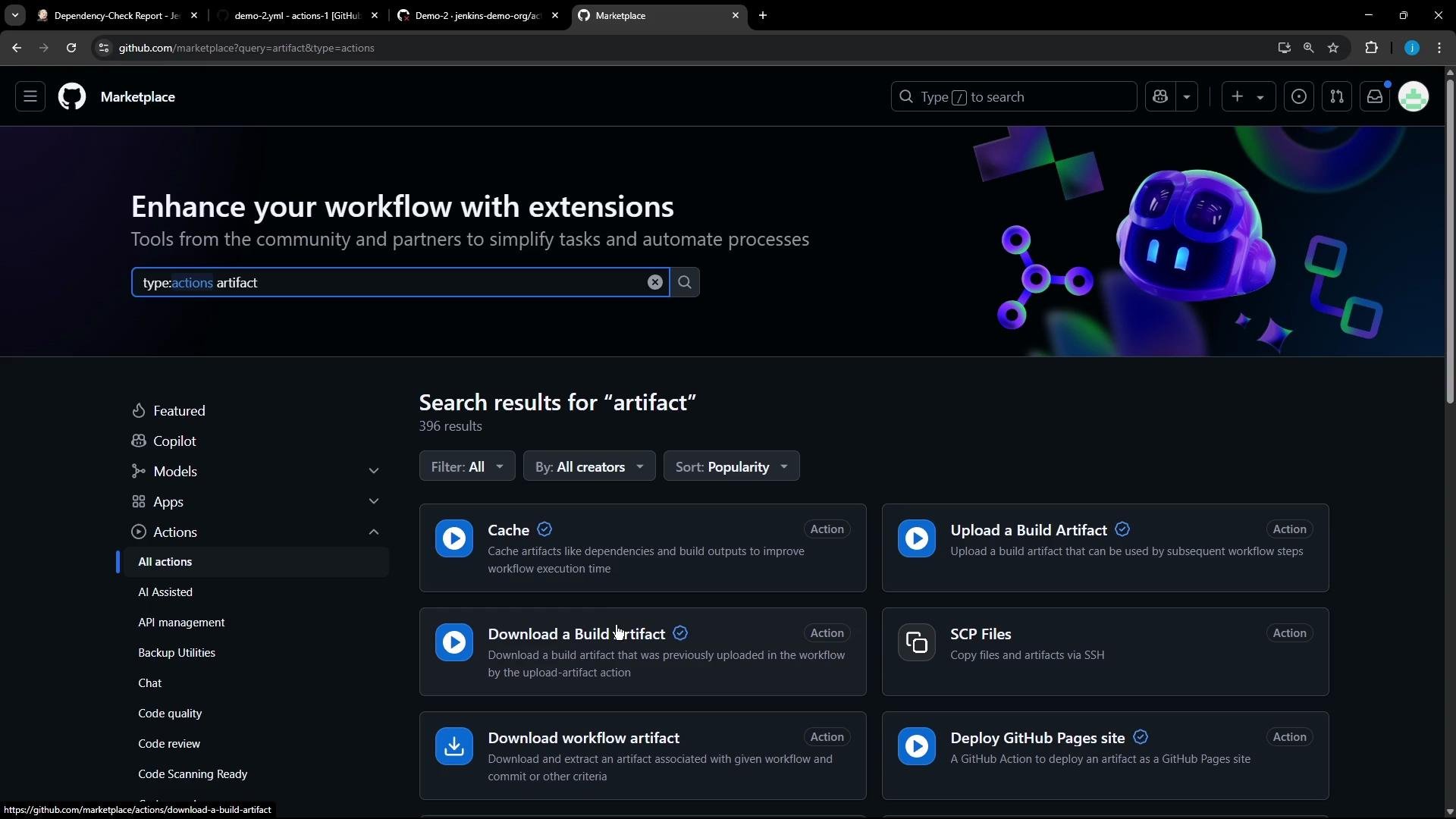Open the Notifications inbox icon
The image size is (1456, 819).
(x=1375, y=97)
